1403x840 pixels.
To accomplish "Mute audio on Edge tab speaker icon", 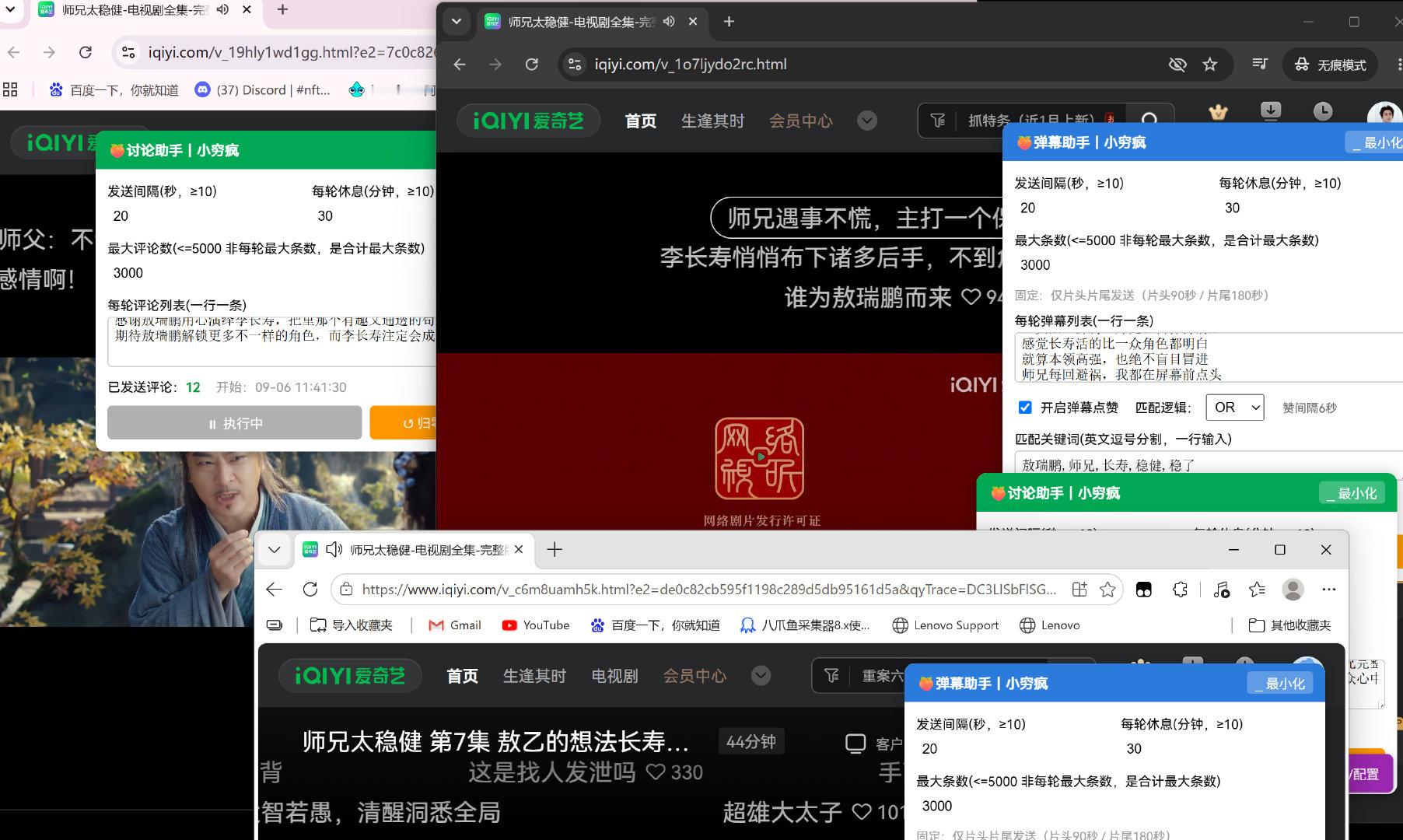I will pos(334,550).
